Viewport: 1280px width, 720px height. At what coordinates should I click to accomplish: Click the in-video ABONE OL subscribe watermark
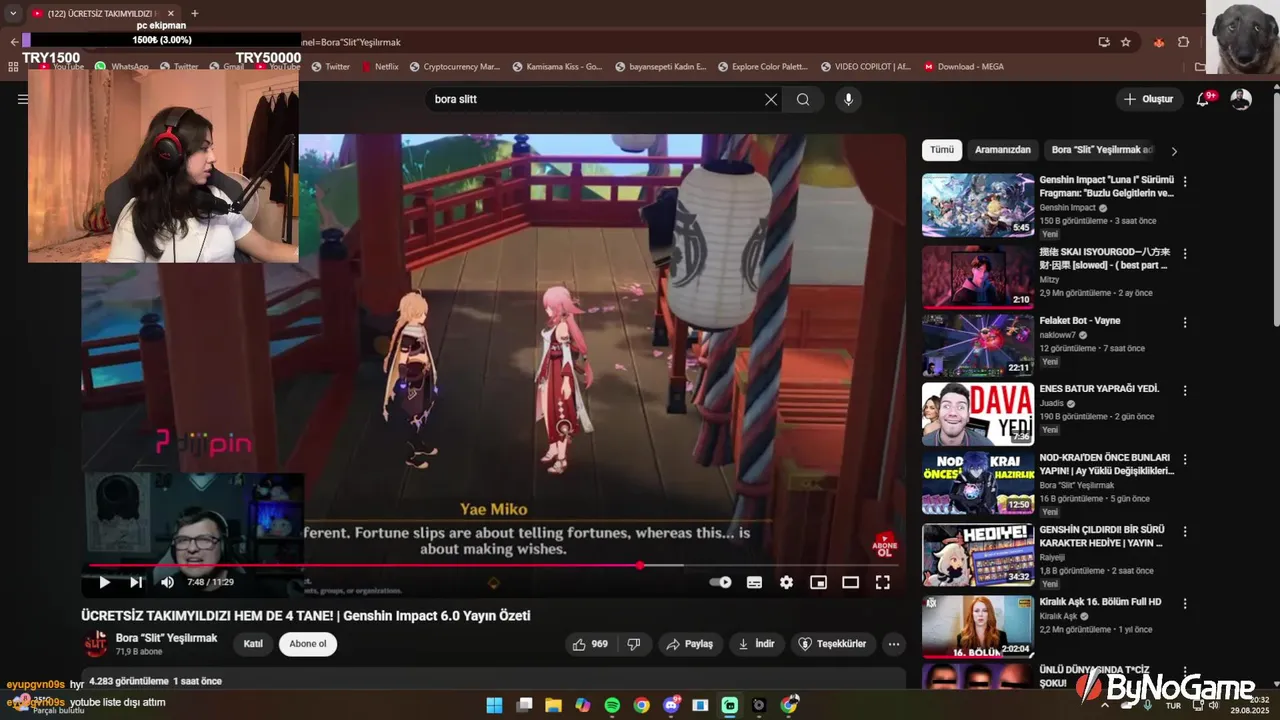coord(884,545)
